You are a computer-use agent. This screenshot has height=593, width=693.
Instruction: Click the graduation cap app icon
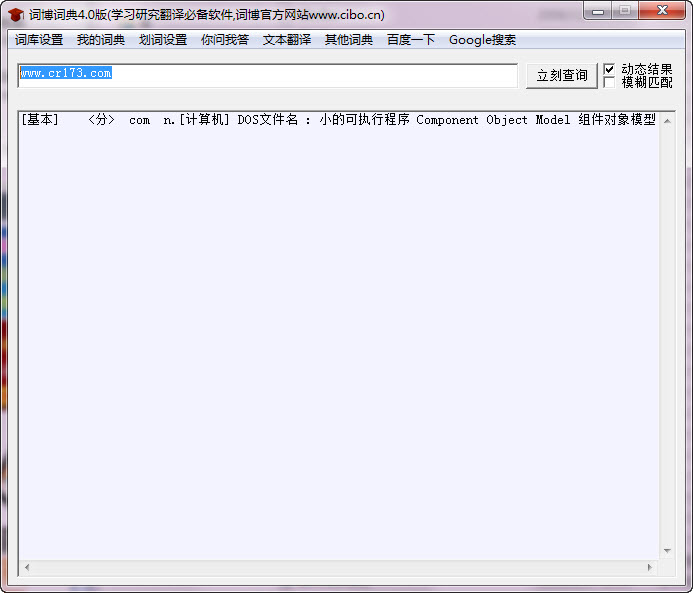16,15
